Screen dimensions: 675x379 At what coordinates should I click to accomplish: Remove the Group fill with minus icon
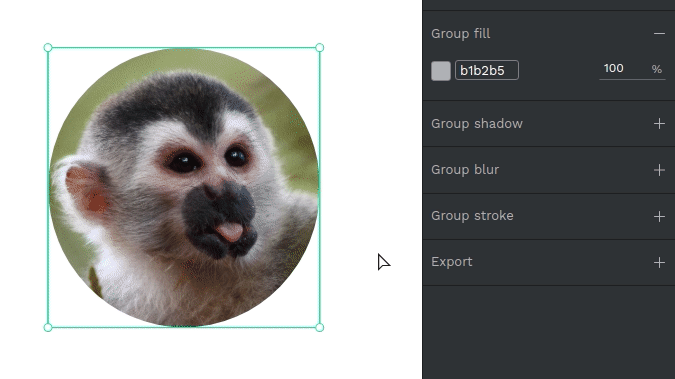click(659, 34)
